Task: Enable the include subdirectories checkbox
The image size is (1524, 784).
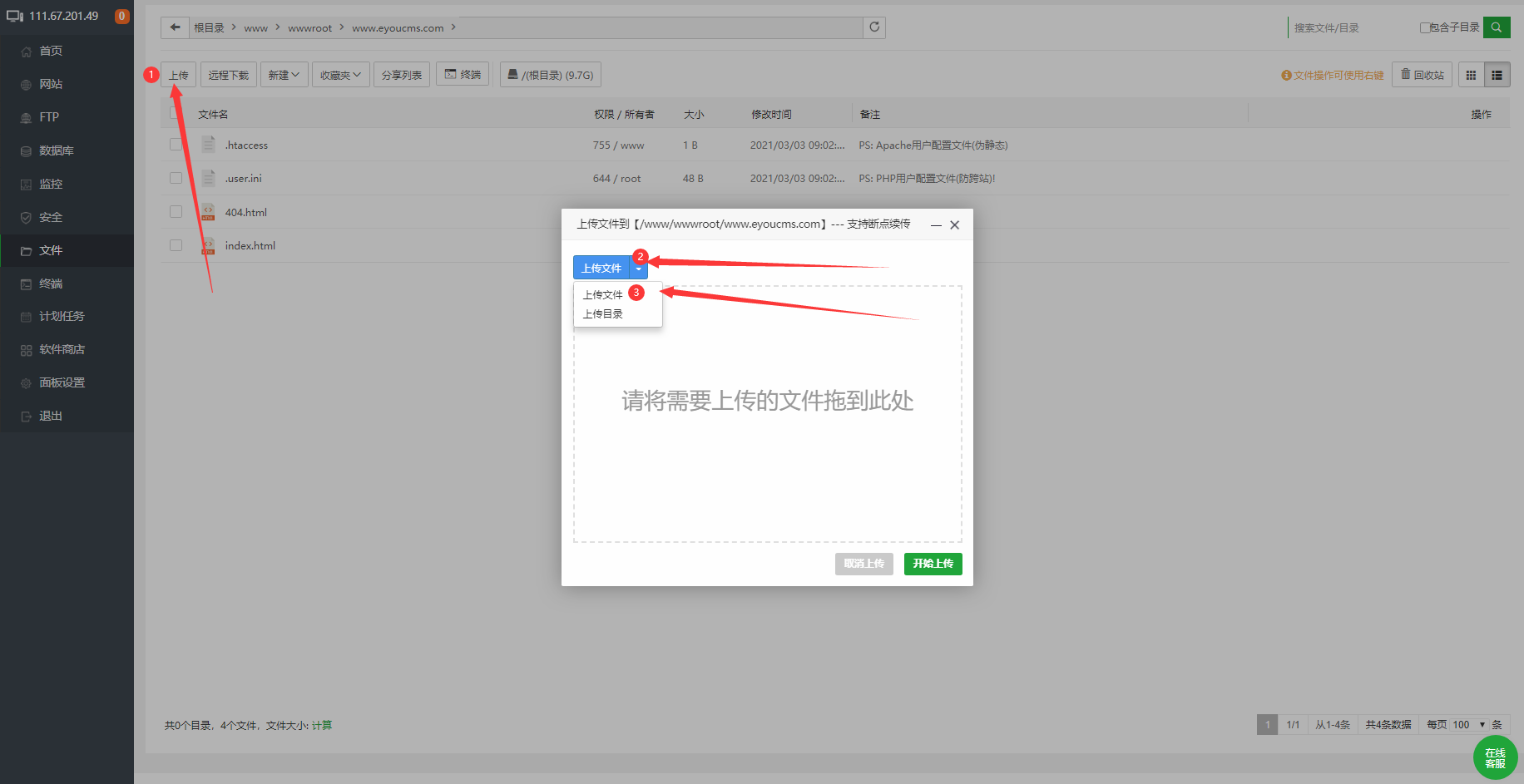Action: [1424, 27]
